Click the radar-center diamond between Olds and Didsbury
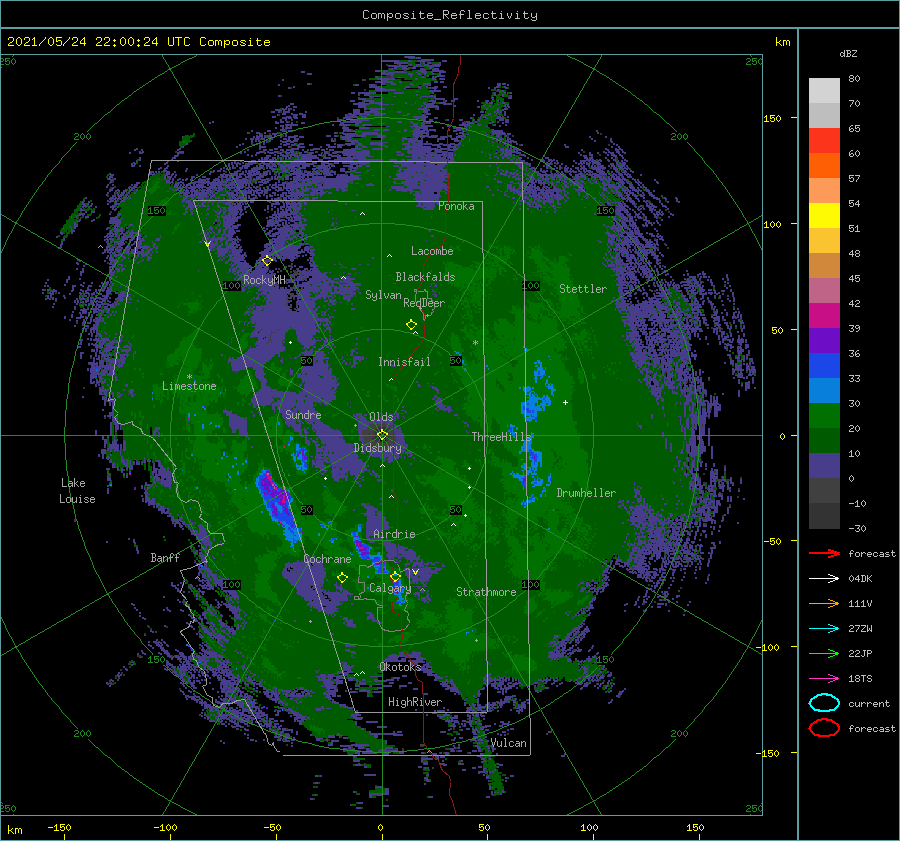The width and height of the screenshot is (900, 841). click(382, 435)
